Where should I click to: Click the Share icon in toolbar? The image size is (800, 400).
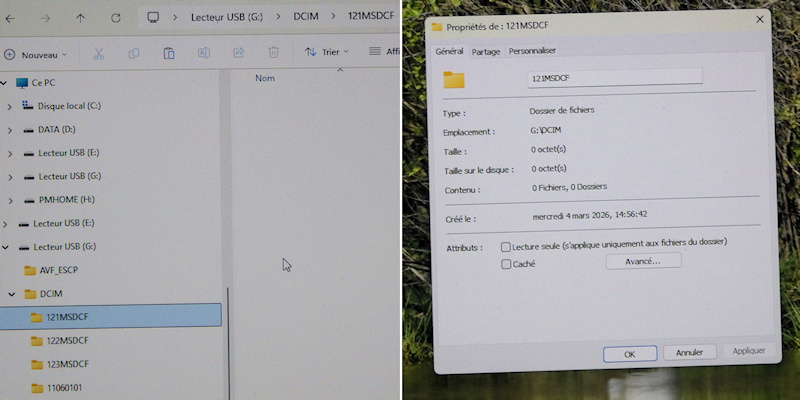[239, 53]
